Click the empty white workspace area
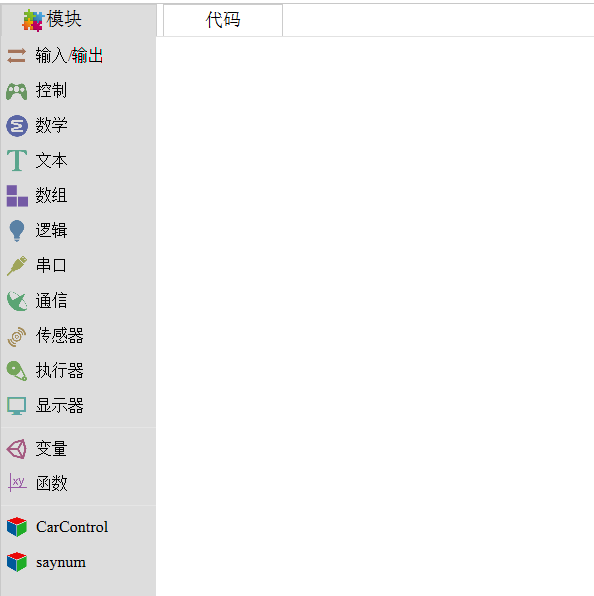This screenshot has width=594, height=596. [x=375, y=316]
